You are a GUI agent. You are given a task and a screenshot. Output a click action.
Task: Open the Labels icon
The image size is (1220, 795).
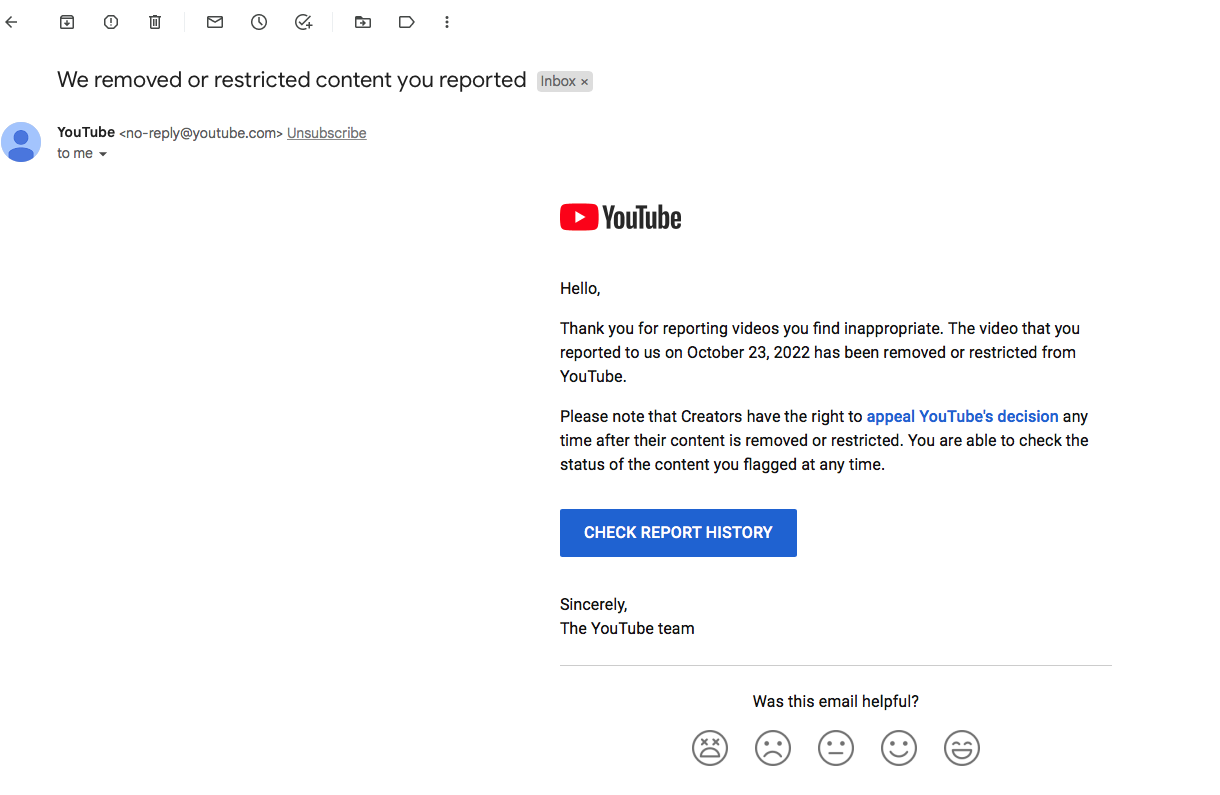click(x=406, y=22)
